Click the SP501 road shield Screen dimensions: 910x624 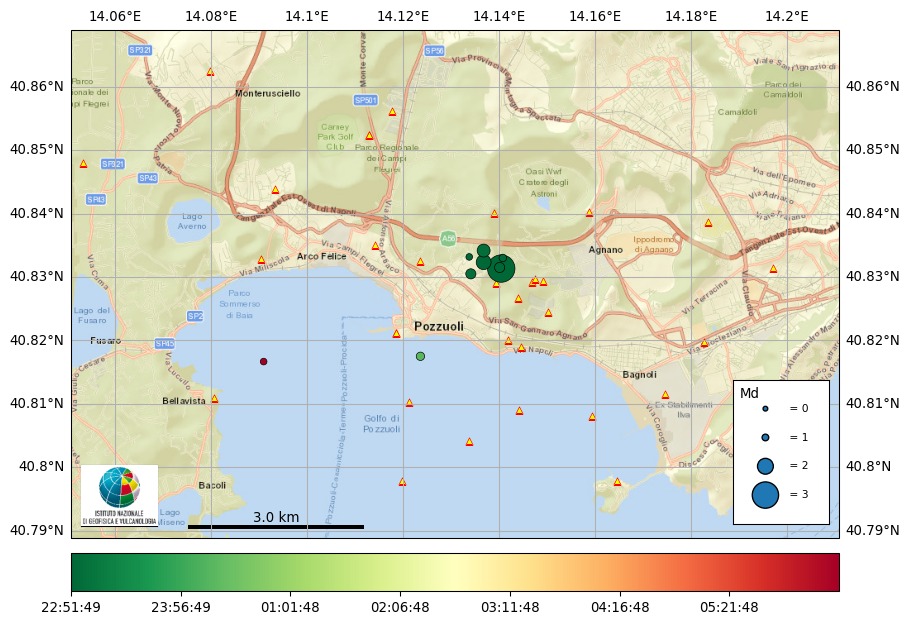[x=366, y=100]
